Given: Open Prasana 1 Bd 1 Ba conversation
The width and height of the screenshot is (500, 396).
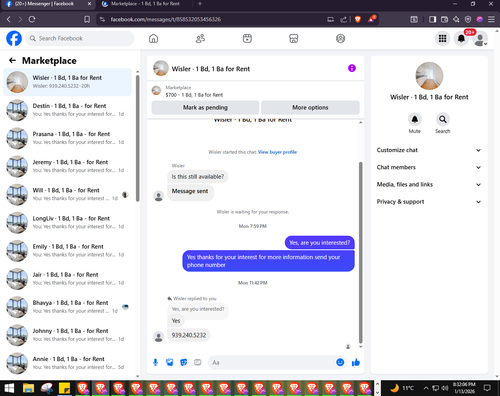Looking at the screenshot, I should [x=68, y=138].
